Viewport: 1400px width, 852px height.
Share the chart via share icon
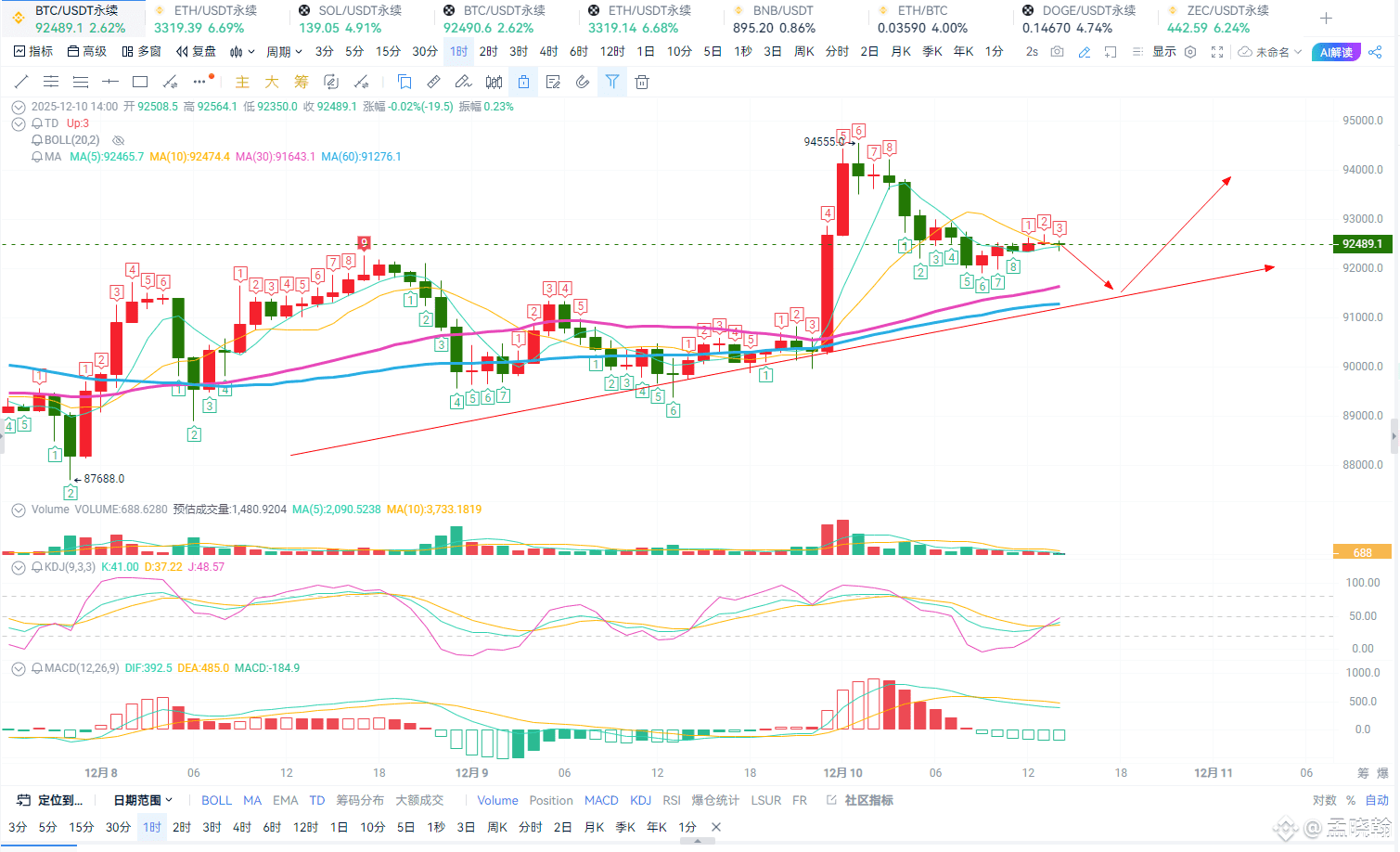pos(1376,52)
